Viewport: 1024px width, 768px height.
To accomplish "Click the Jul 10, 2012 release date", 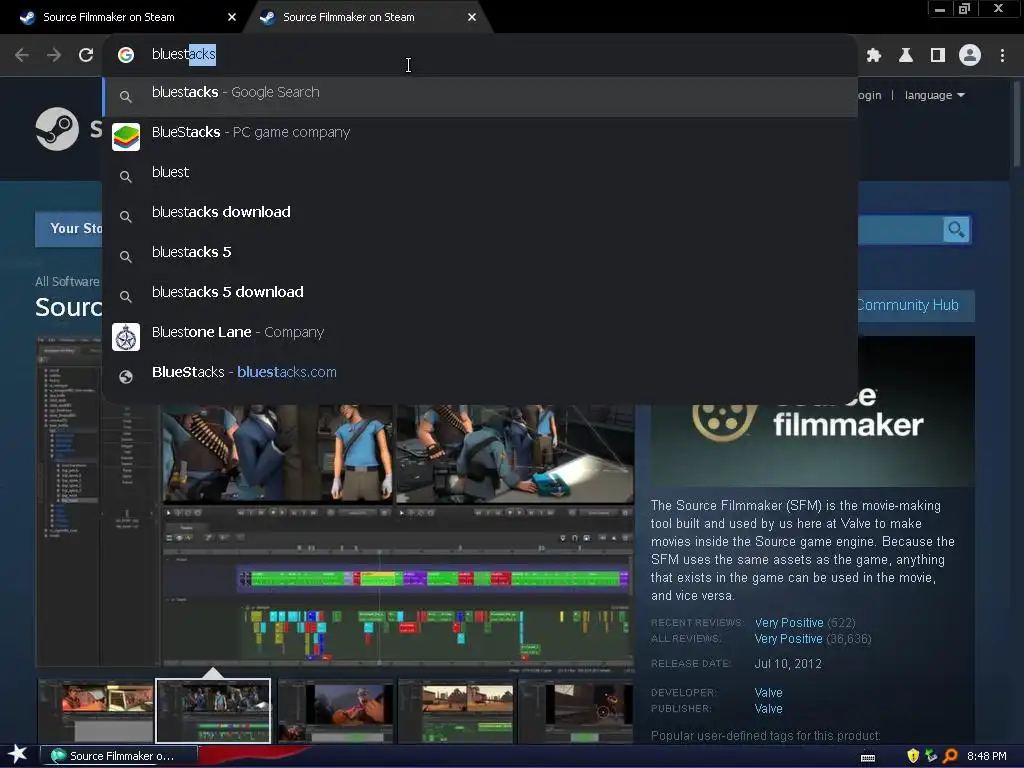I will click(x=788, y=664).
